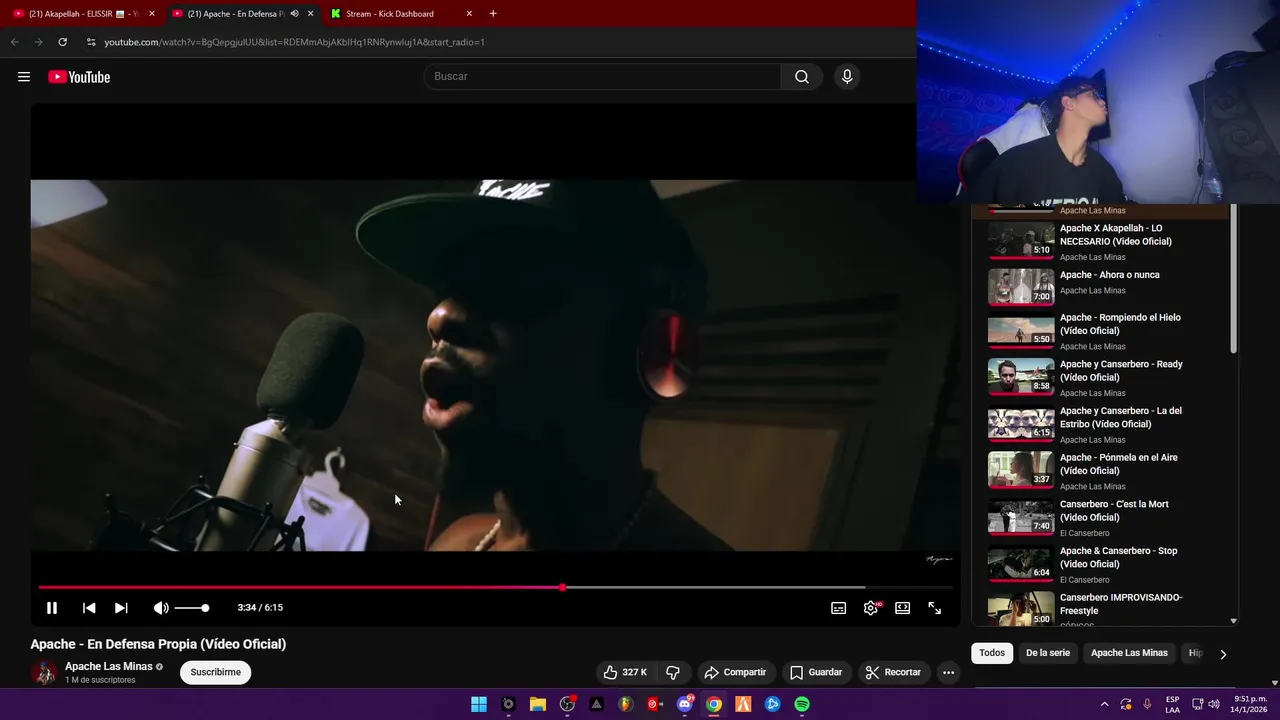Open File Explorer from the taskbar

point(537,704)
